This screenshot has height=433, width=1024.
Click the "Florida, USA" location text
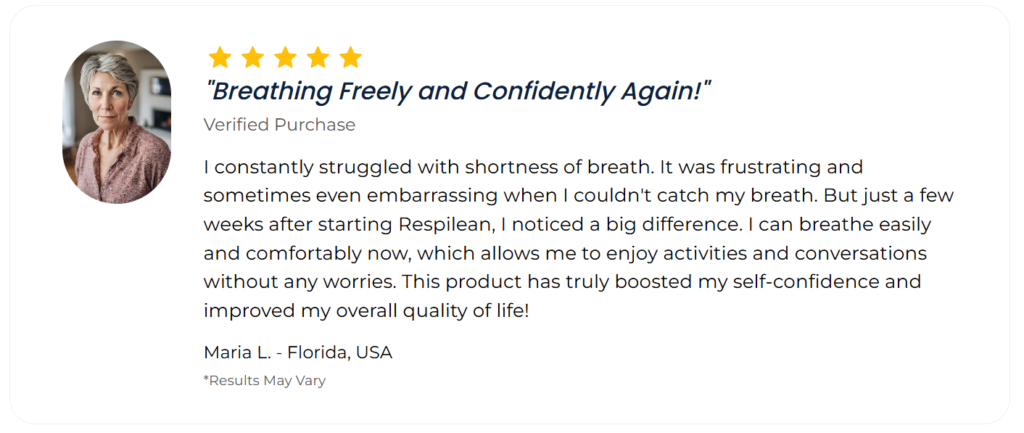[340, 353]
